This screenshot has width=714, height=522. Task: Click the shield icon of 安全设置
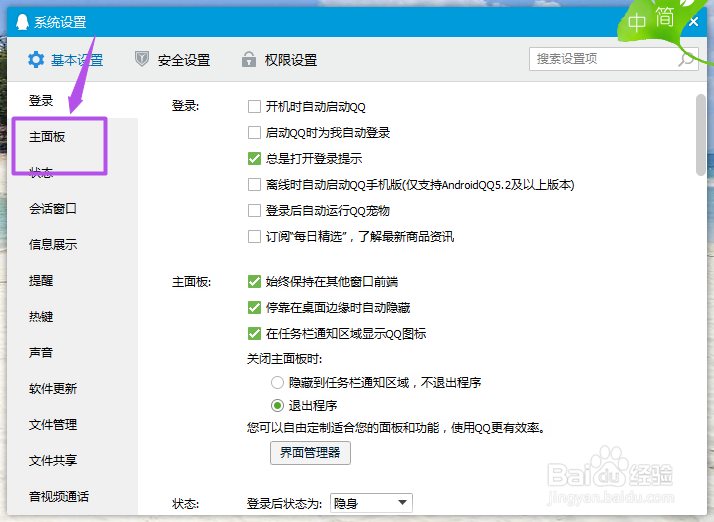click(x=142, y=59)
